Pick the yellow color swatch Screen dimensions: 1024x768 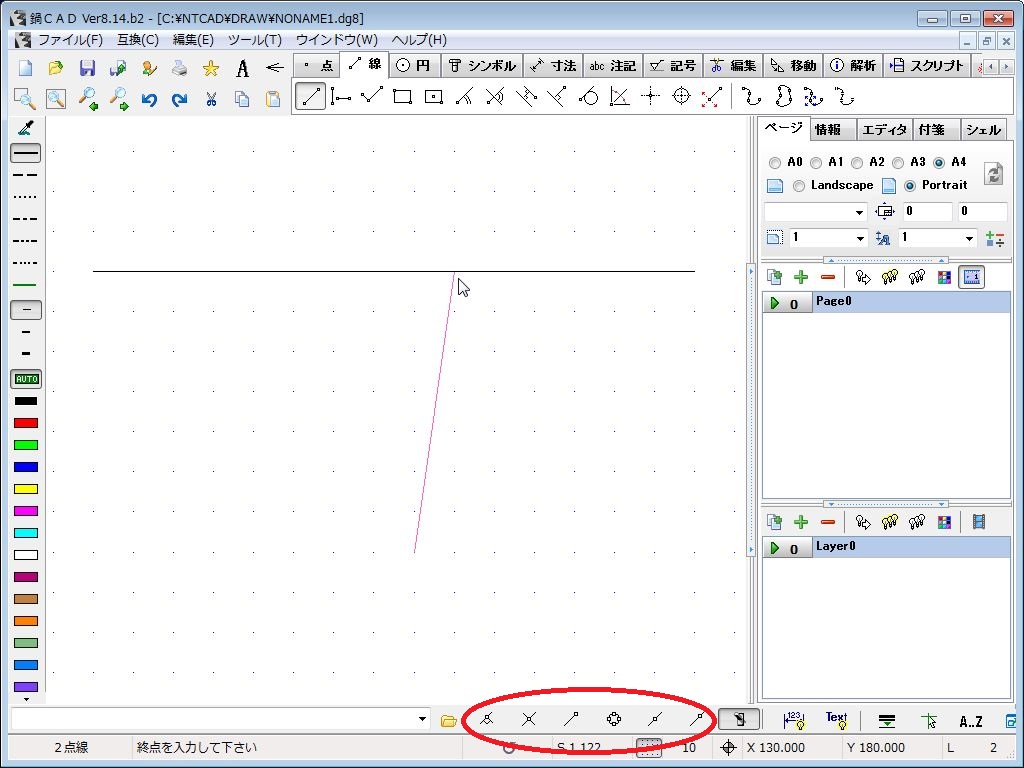click(26, 489)
